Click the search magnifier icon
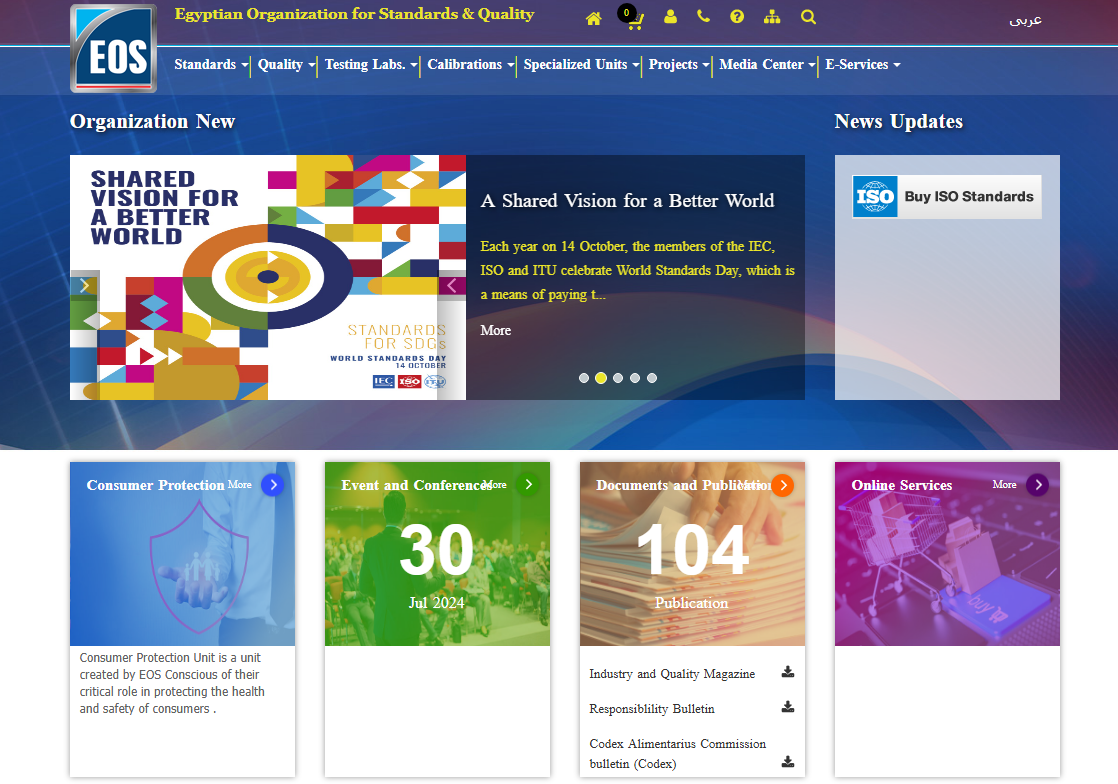This screenshot has height=784, width=1118. coord(808,17)
